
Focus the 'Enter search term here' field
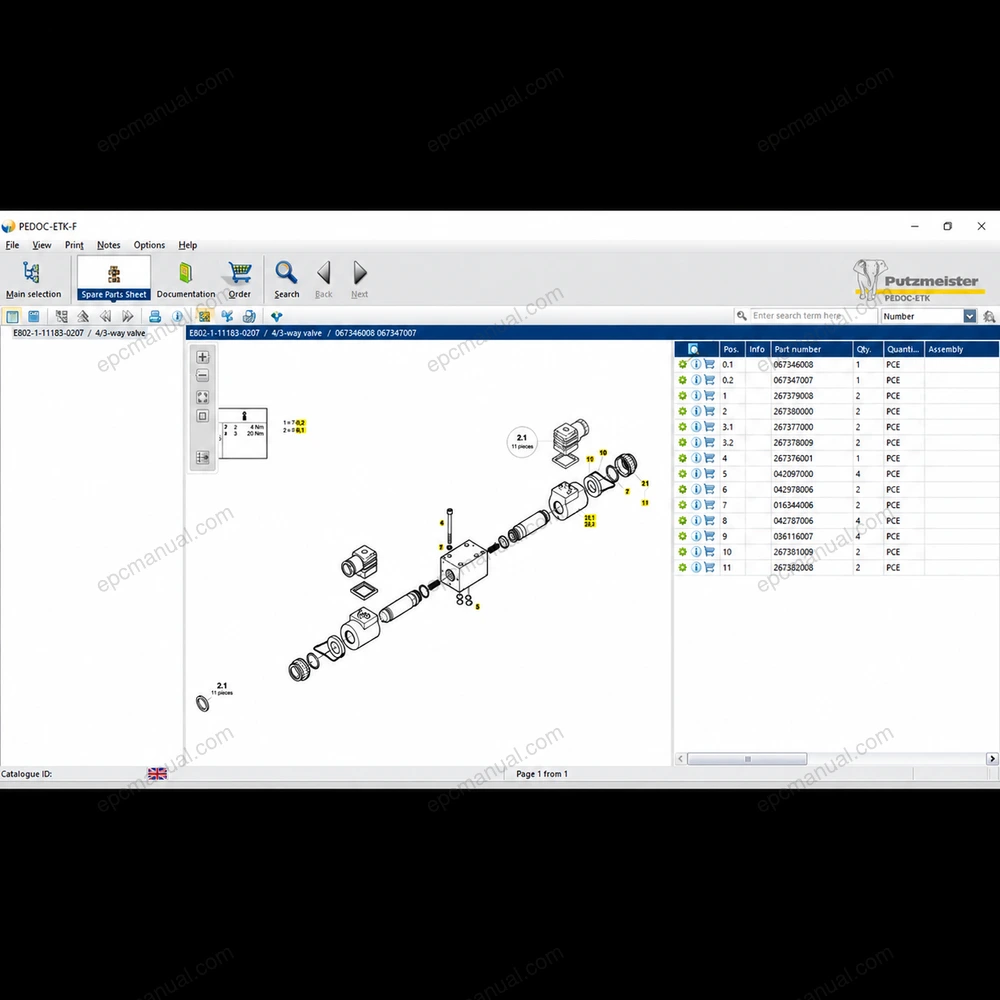pyautogui.click(x=814, y=316)
